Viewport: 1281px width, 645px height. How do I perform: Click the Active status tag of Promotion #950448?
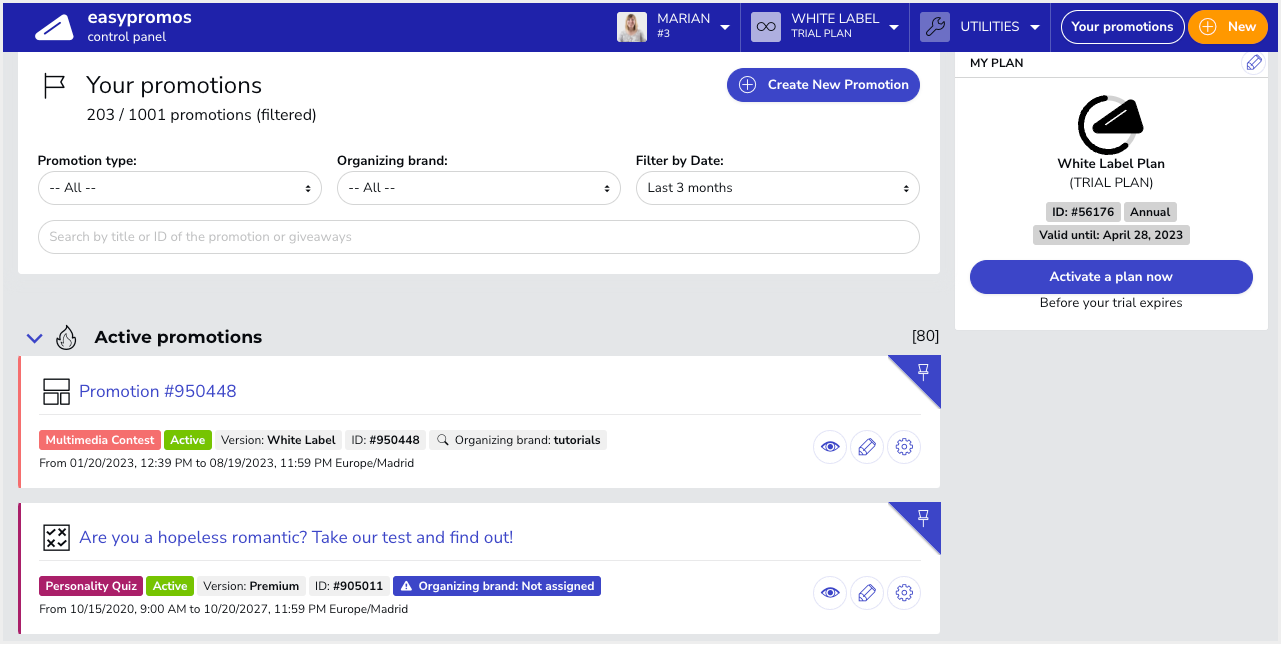(188, 440)
